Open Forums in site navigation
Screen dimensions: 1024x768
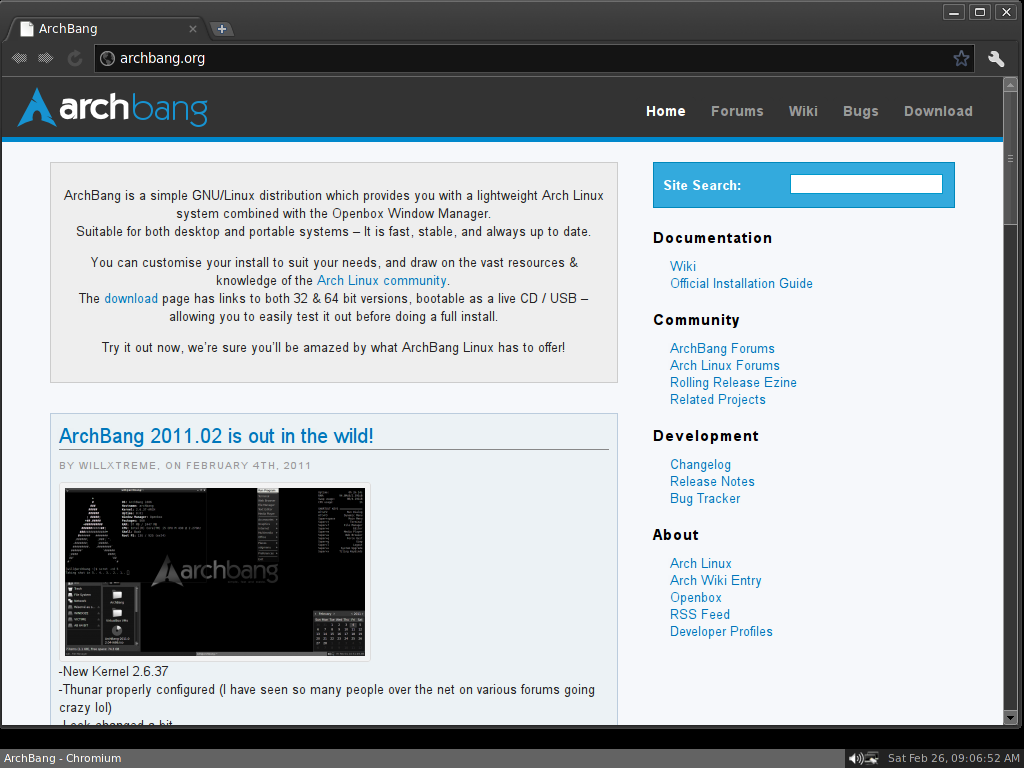click(737, 111)
